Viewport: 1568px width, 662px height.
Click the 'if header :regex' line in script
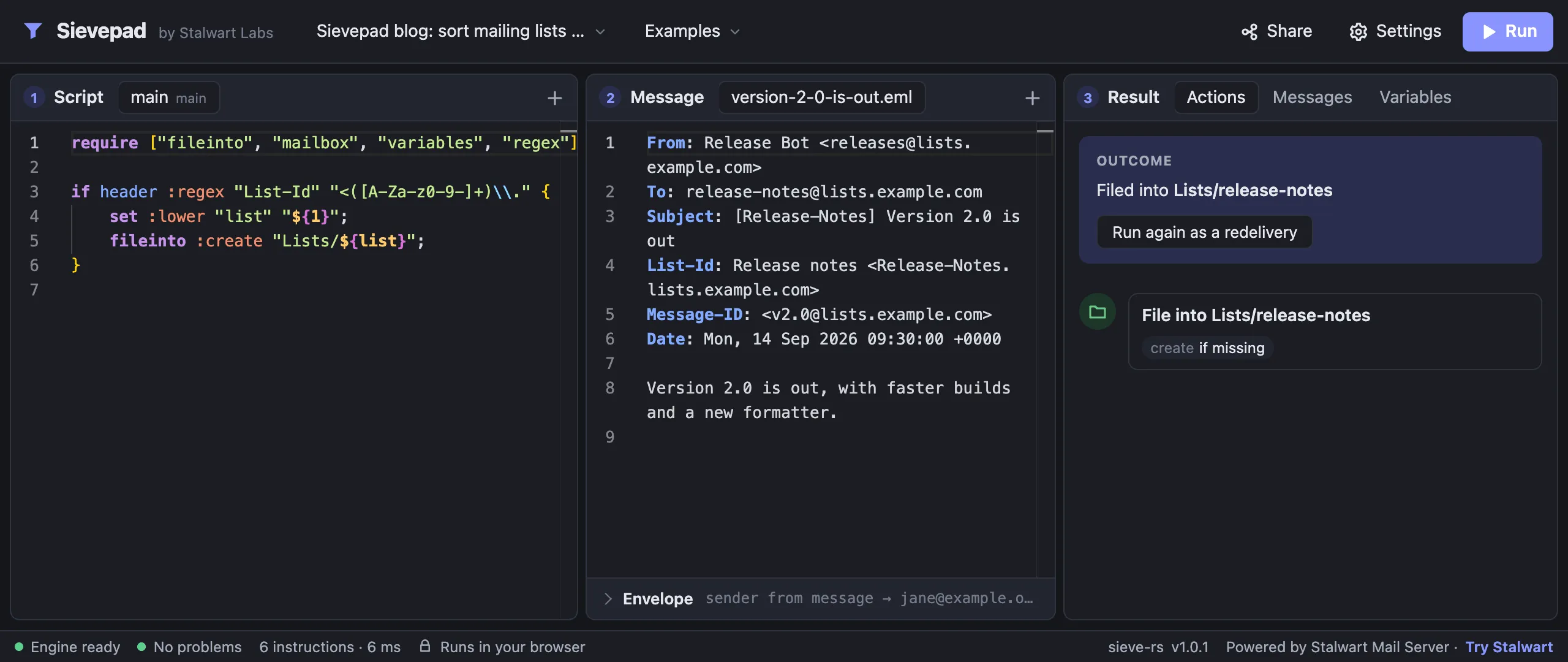pyautogui.click(x=311, y=192)
